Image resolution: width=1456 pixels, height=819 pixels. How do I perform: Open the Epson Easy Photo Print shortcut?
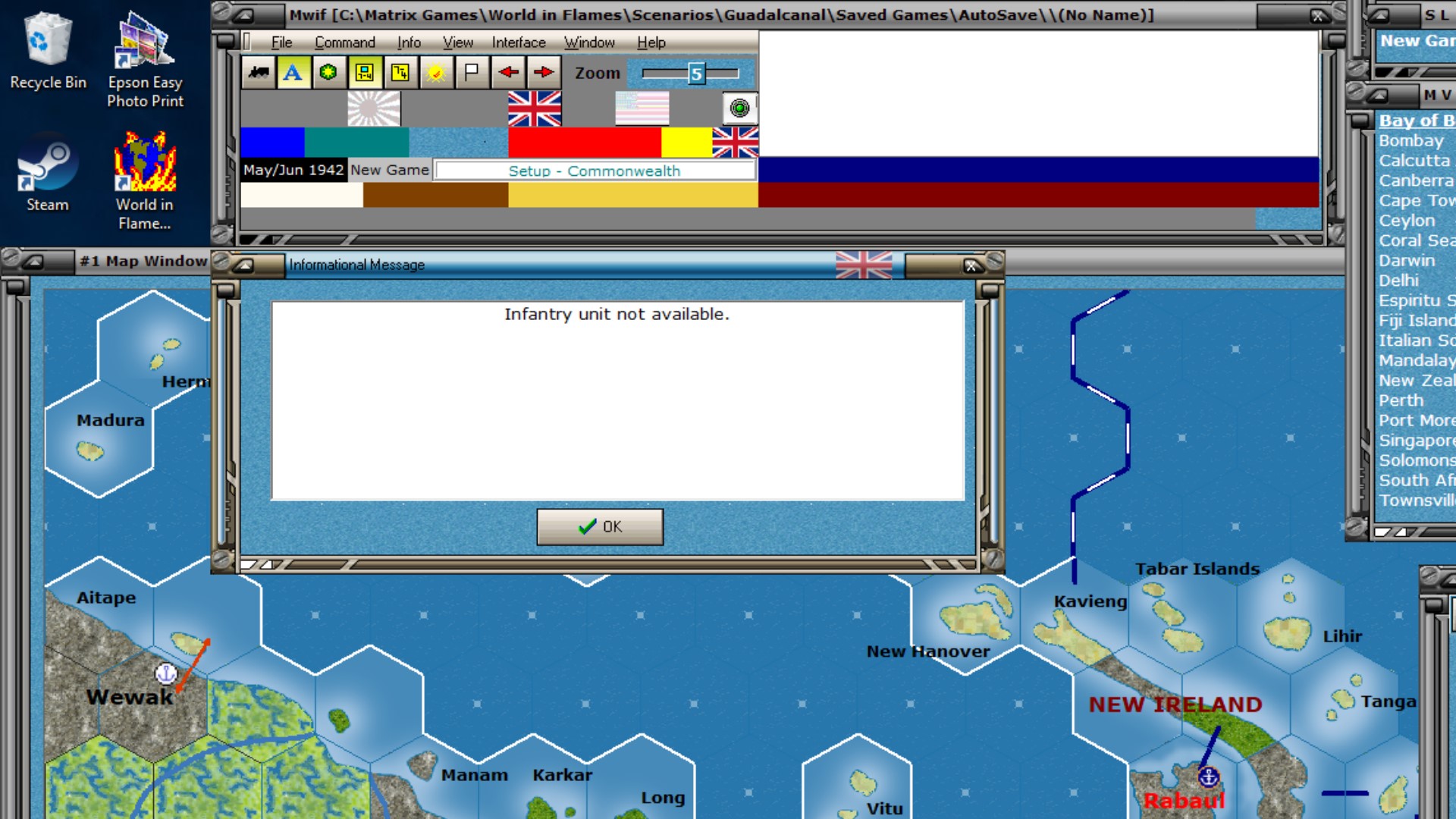[x=145, y=60]
